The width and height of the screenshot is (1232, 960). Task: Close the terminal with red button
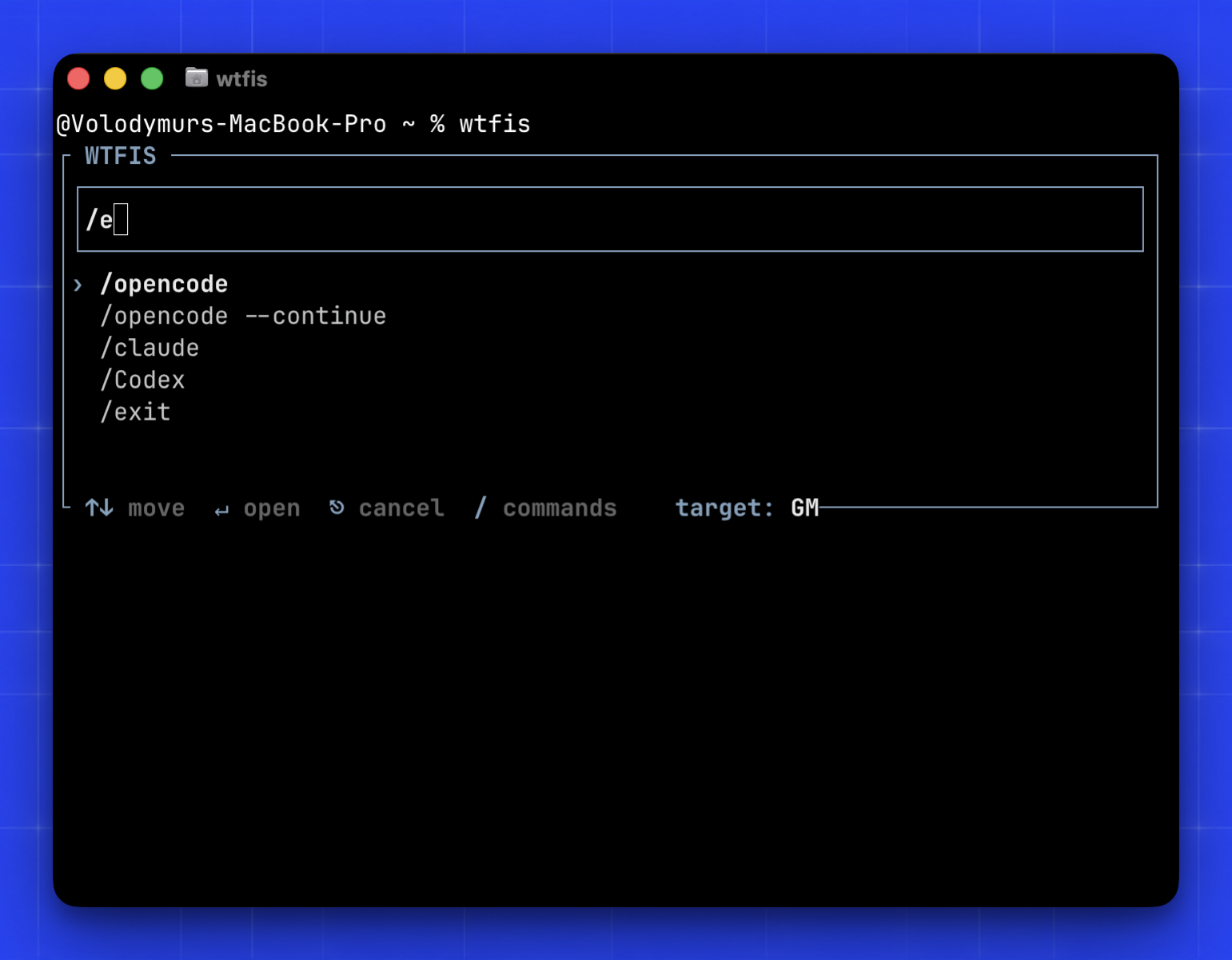click(x=78, y=78)
